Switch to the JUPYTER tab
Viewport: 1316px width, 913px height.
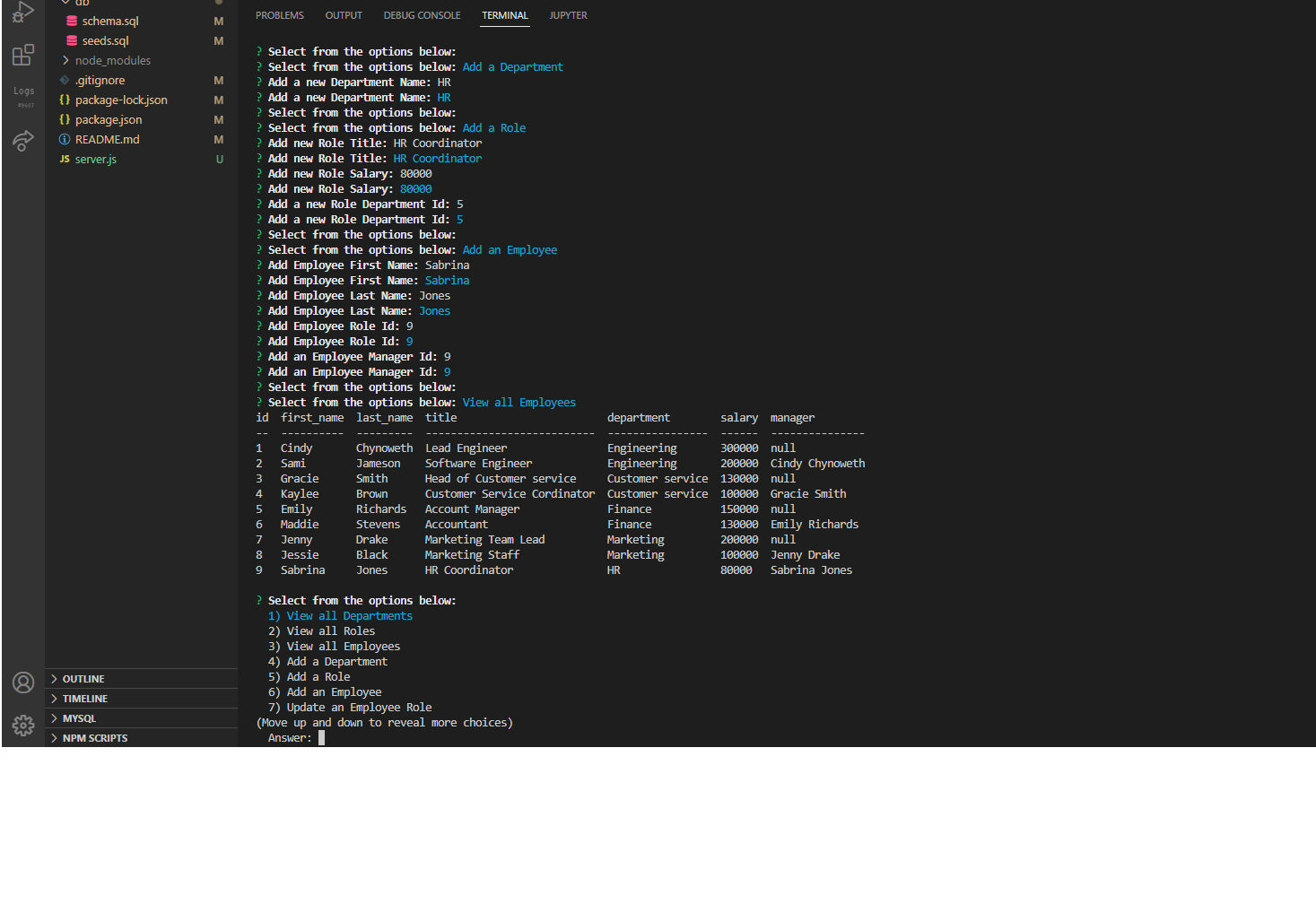tap(568, 15)
